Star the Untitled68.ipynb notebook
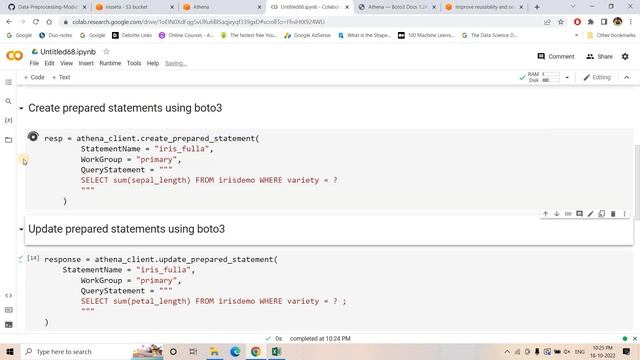The height and width of the screenshot is (360, 640). (x=107, y=51)
